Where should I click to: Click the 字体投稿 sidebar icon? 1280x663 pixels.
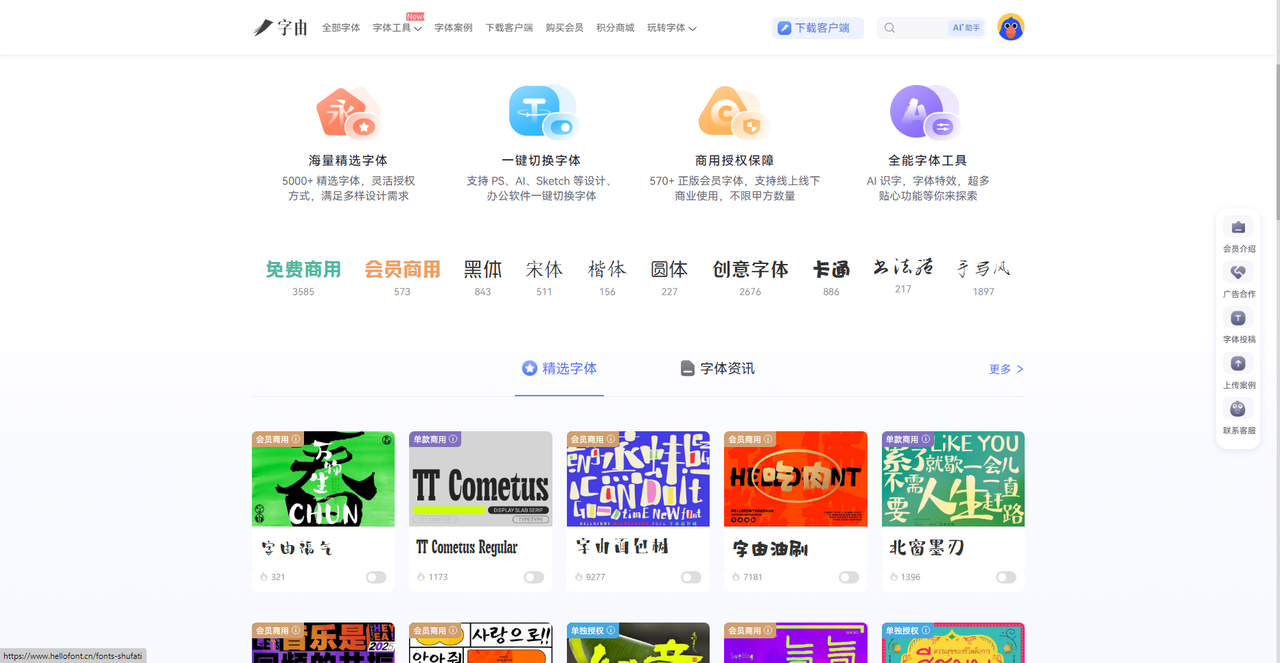[1238, 318]
